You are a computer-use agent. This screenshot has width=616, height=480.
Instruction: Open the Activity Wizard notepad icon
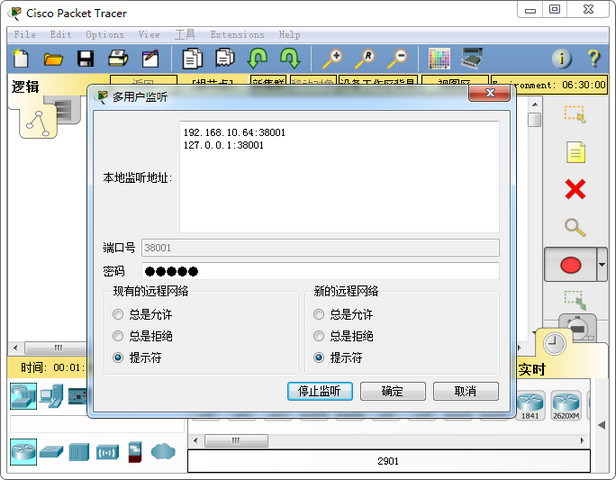click(x=150, y=59)
